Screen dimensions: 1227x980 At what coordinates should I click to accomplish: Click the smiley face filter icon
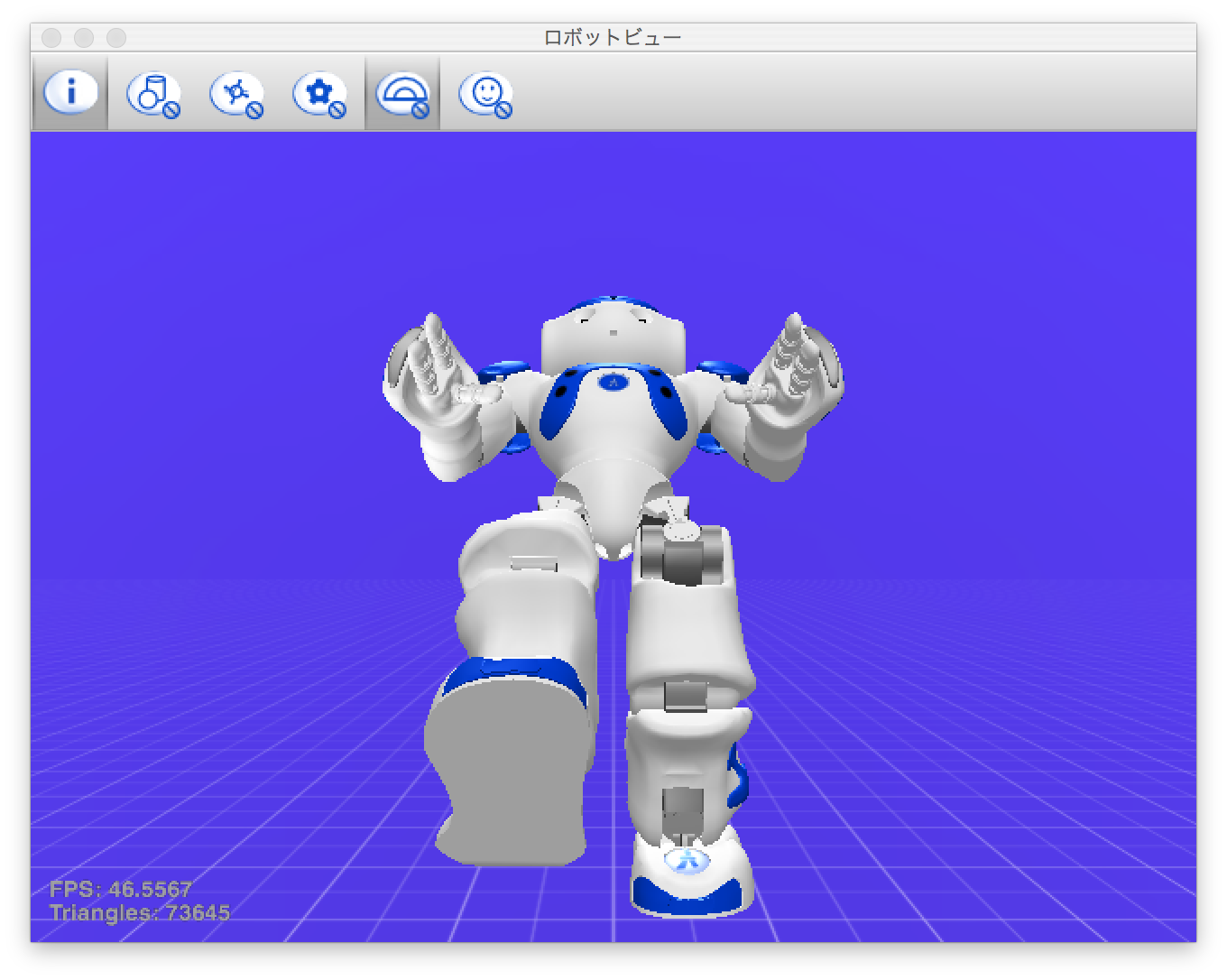tap(485, 94)
